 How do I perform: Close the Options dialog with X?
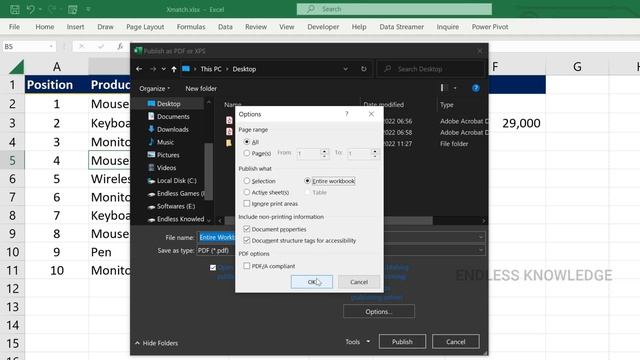(x=371, y=114)
